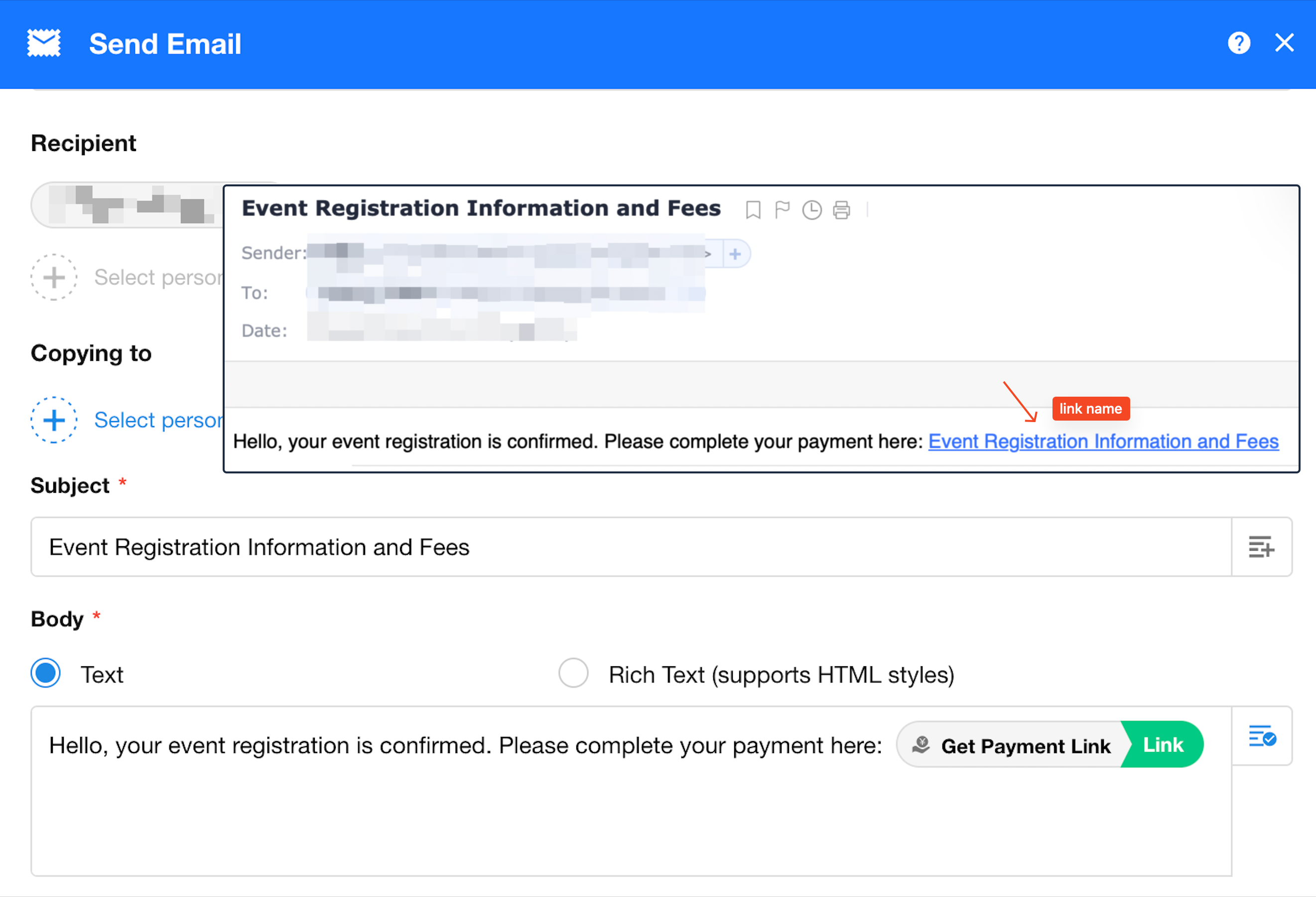The height and width of the screenshot is (897, 1316).
Task: Add a recipient with the plus icon
Action: click(x=54, y=277)
